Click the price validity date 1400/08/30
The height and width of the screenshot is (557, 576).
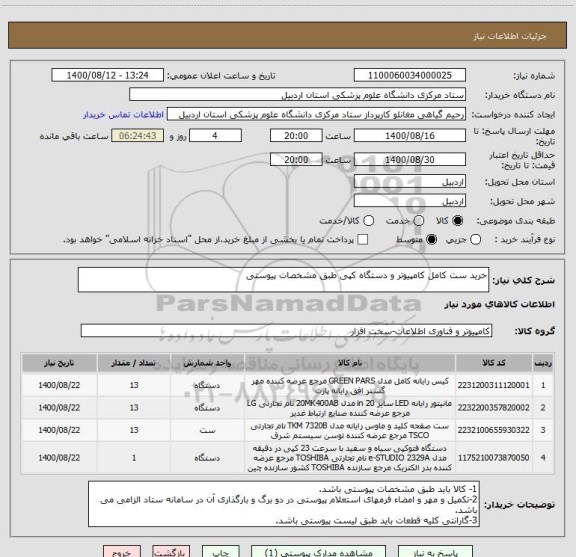pyautogui.click(x=410, y=159)
